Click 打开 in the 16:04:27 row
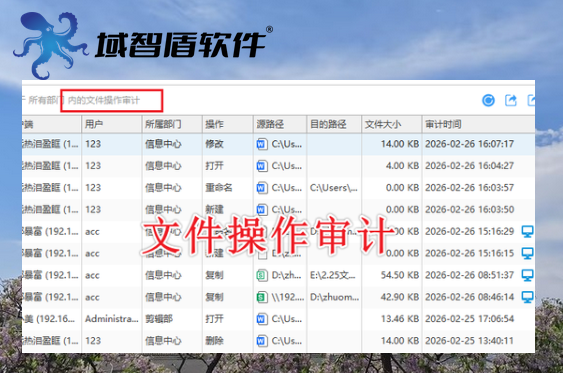 point(214,166)
